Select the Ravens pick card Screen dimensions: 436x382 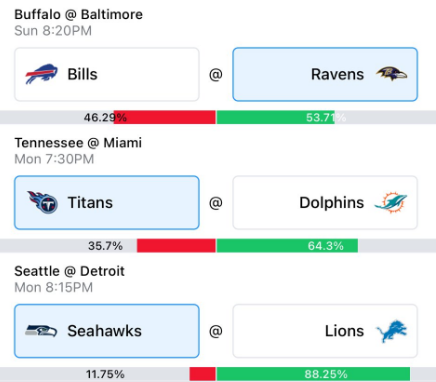click(x=325, y=74)
